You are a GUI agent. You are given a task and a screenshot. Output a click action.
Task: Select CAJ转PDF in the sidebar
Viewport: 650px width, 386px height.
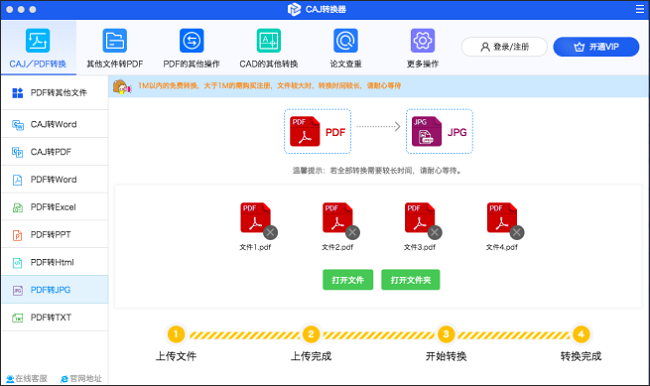point(54,152)
